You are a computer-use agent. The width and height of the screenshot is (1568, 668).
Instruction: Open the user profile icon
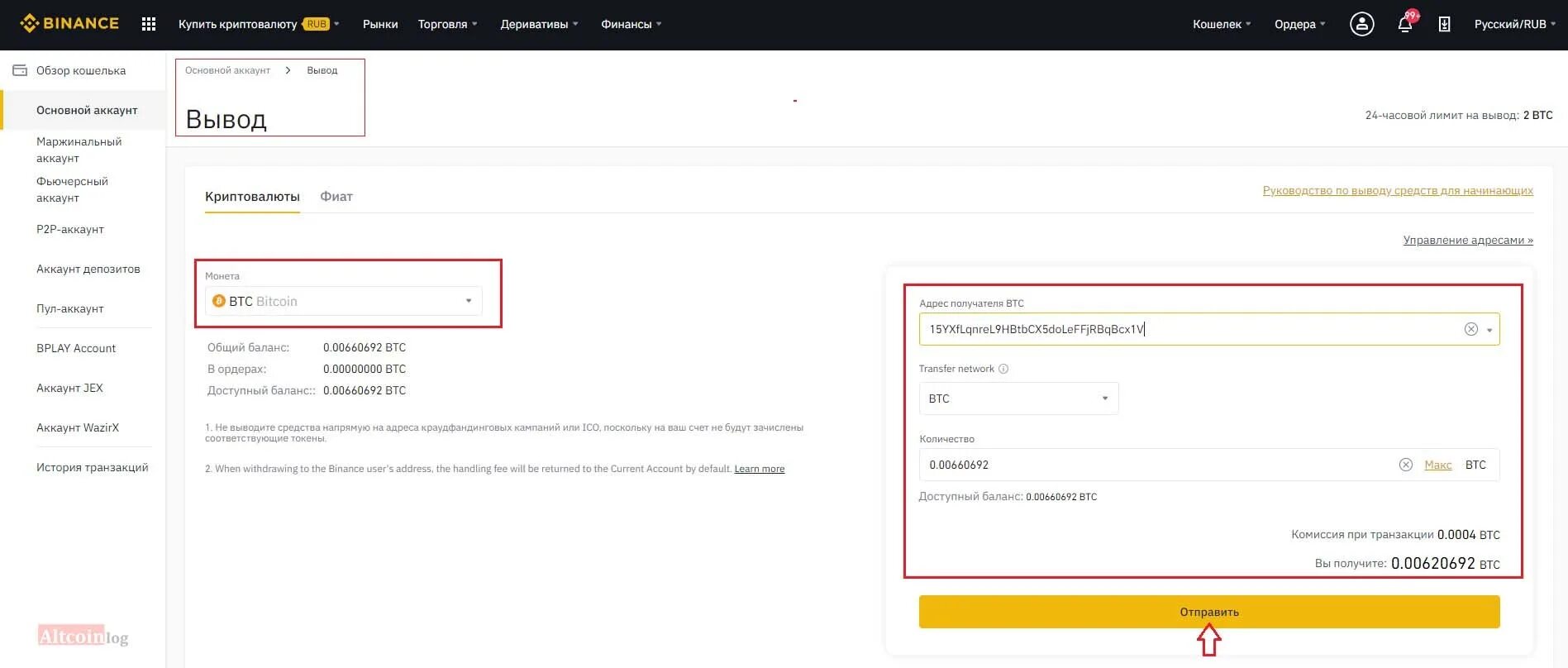pos(1361,24)
